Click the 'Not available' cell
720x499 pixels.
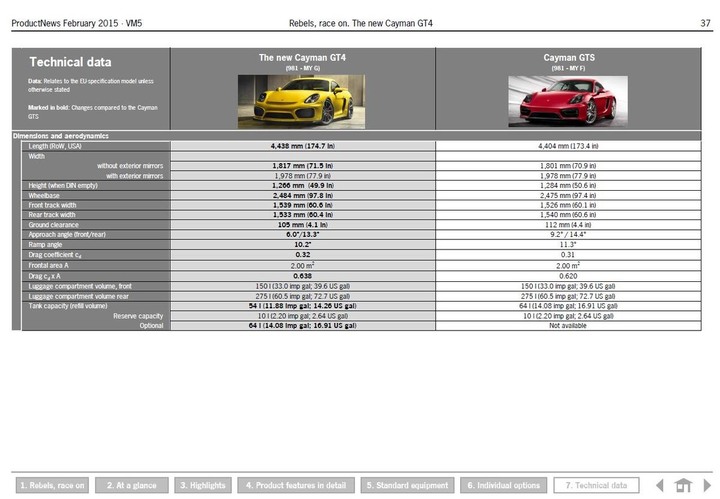point(568,325)
